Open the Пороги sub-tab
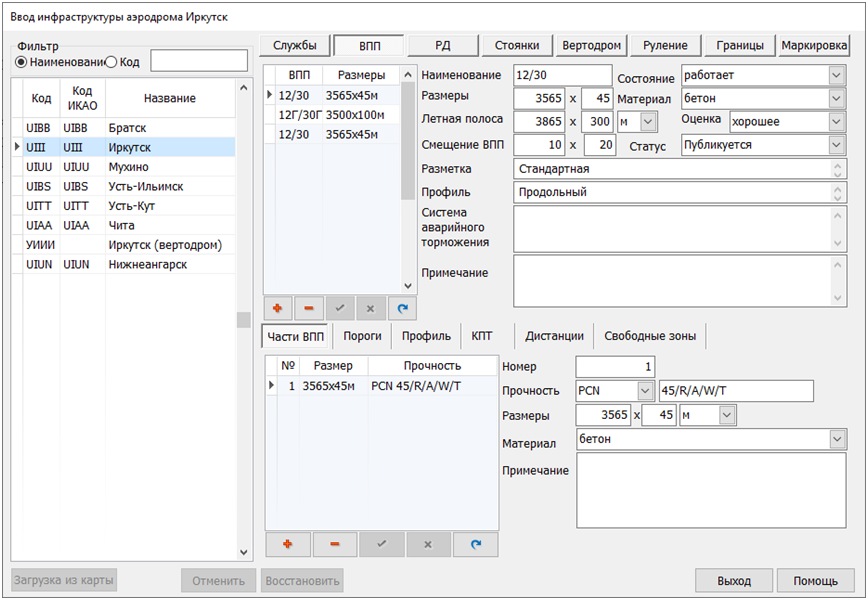 (361, 336)
